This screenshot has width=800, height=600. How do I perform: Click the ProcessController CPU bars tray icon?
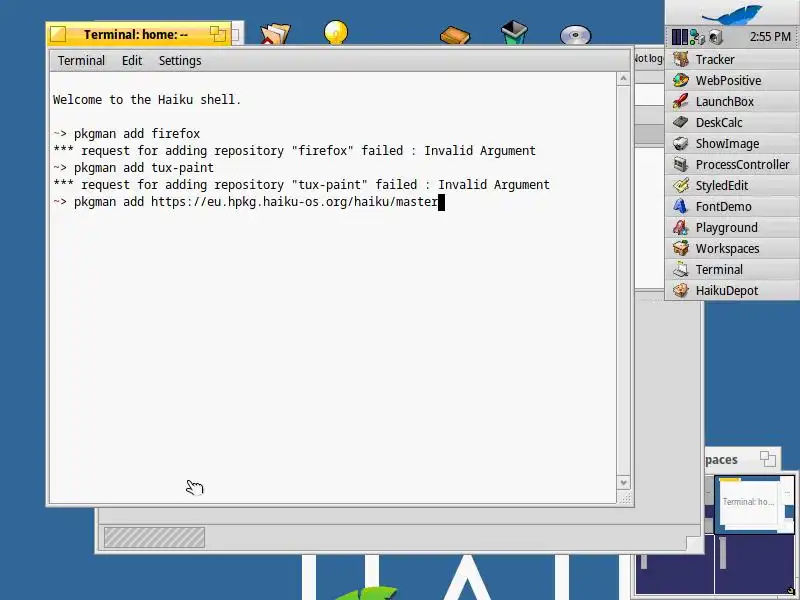pyautogui.click(x=680, y=37)
